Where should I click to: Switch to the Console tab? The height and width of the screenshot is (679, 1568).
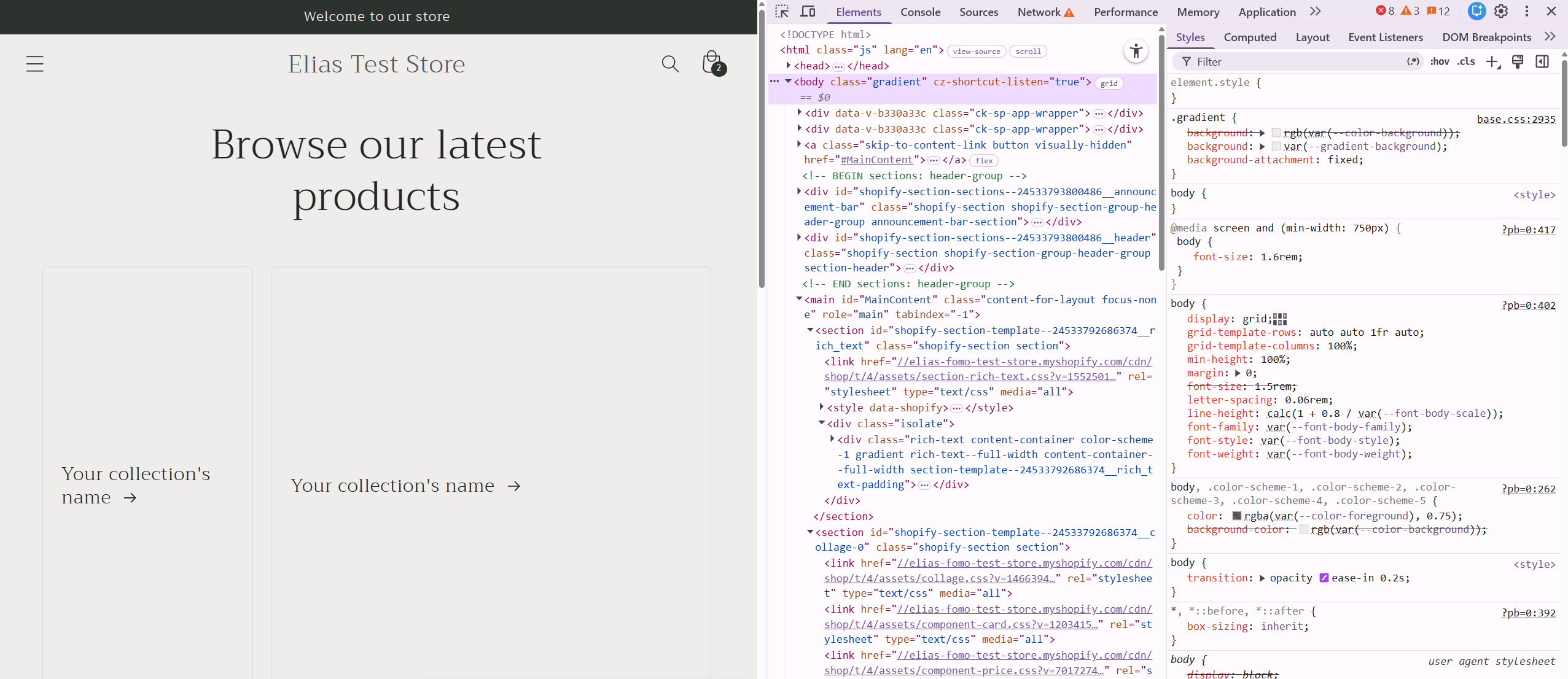[920, 12]
